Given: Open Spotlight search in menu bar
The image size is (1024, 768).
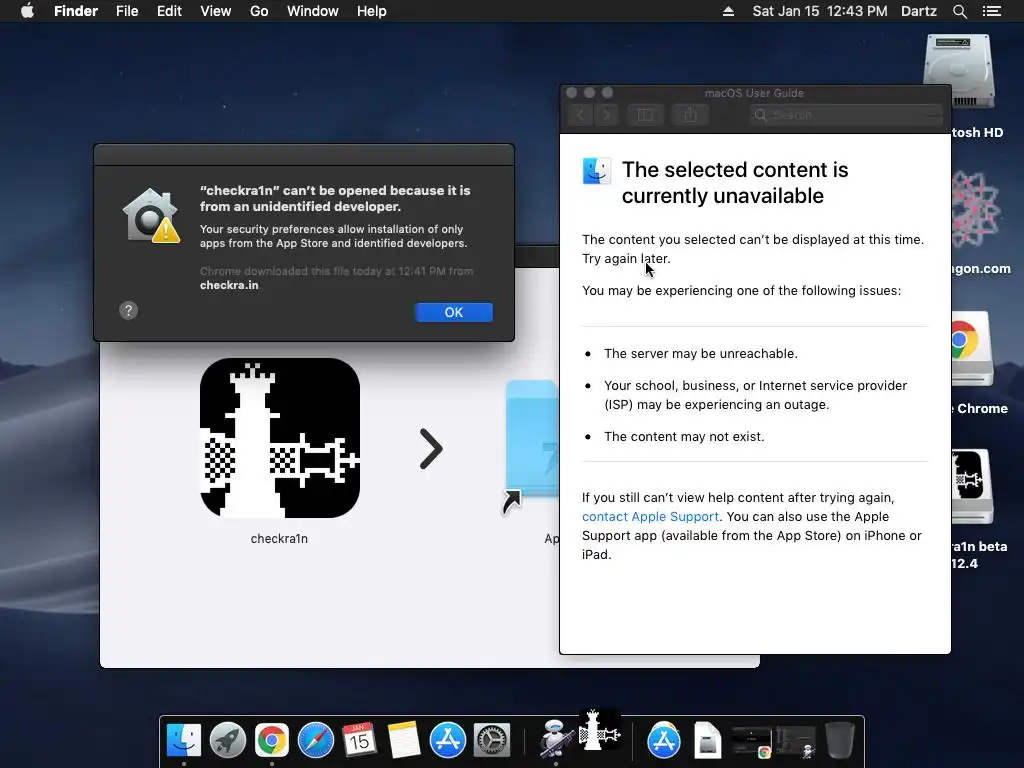Looking at the screenshot, I should pyautogui.click(x=959, y=11).
